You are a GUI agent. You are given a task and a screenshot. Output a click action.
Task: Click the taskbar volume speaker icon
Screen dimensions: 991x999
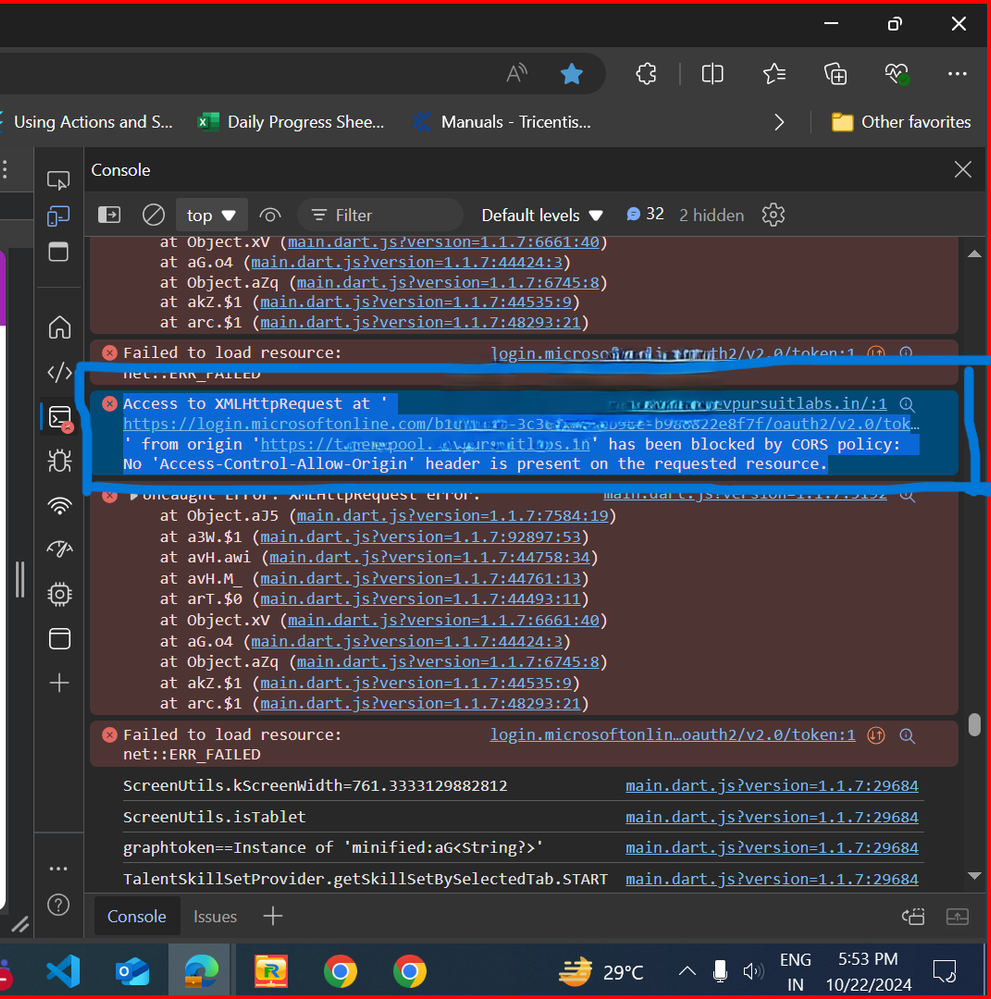pos(753,971)
